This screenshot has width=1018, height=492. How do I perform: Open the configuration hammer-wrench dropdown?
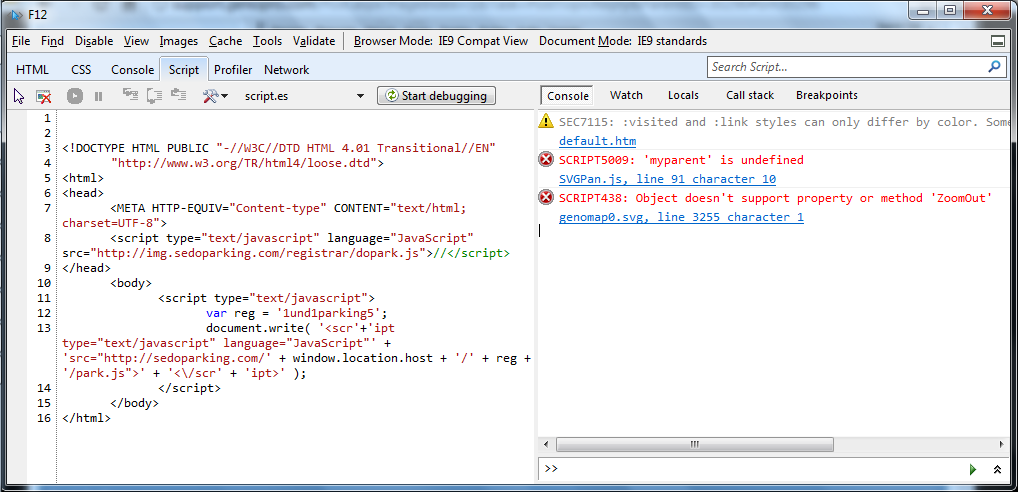pos(215,96)
